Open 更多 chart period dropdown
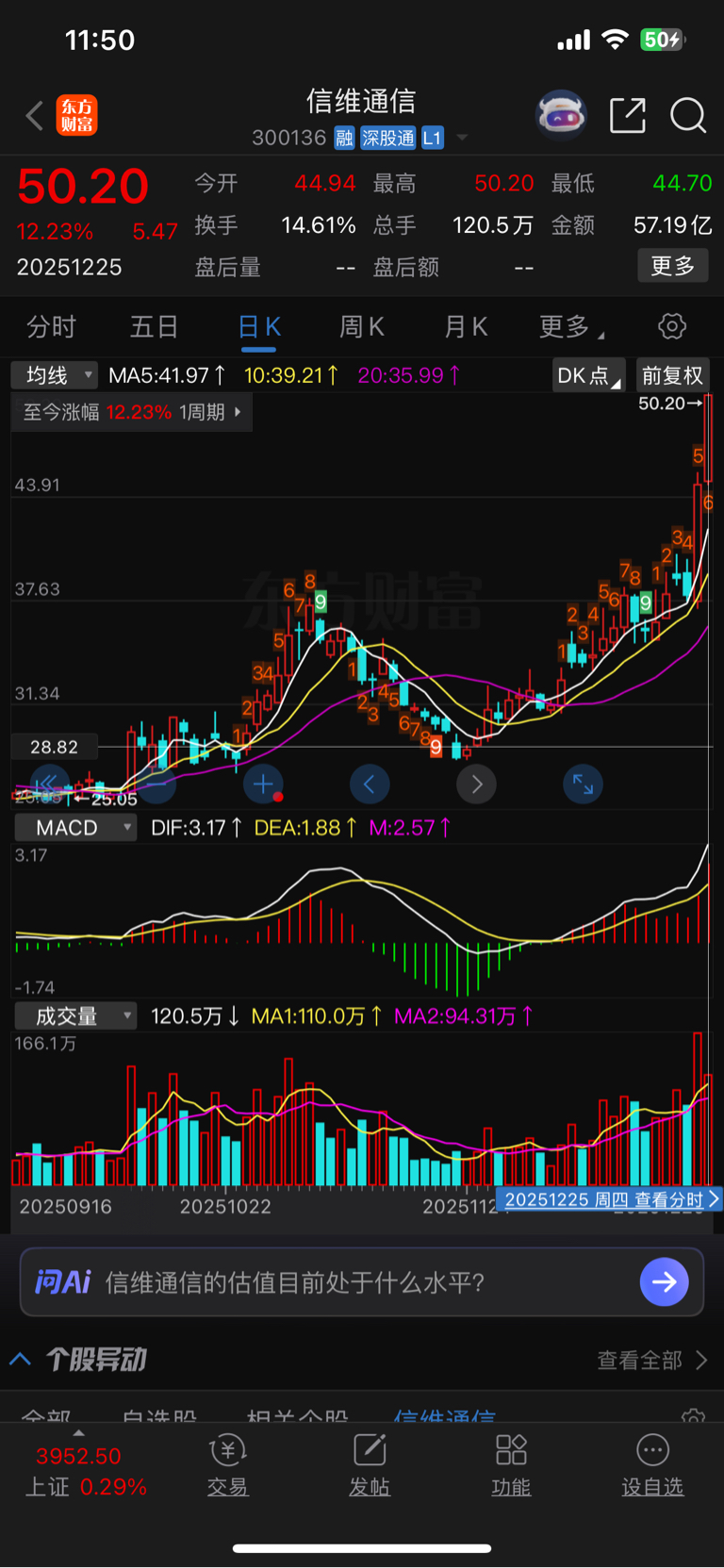 click(571, 327)
